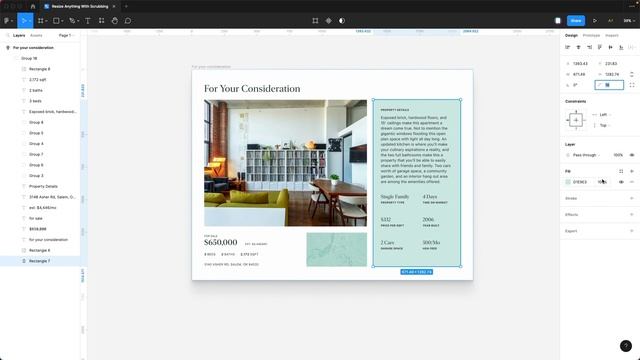Align selection horizontal centers
The image size is (640, 360).
tap(578, 47)
